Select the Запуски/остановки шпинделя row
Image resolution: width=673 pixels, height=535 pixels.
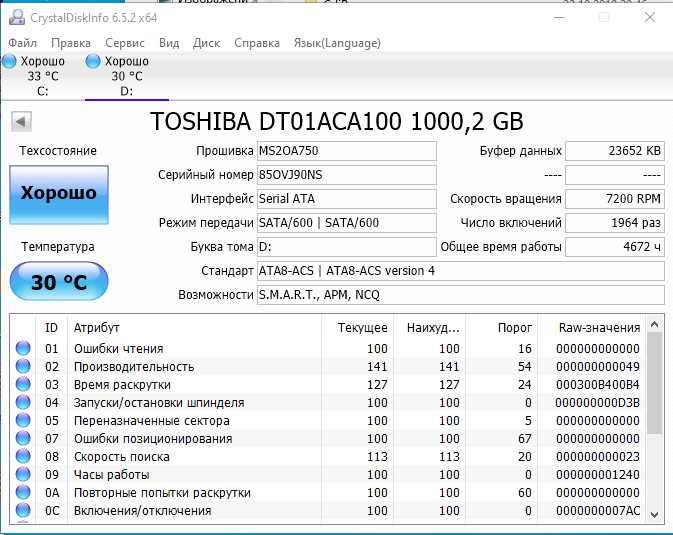click(x=328, y=402)
